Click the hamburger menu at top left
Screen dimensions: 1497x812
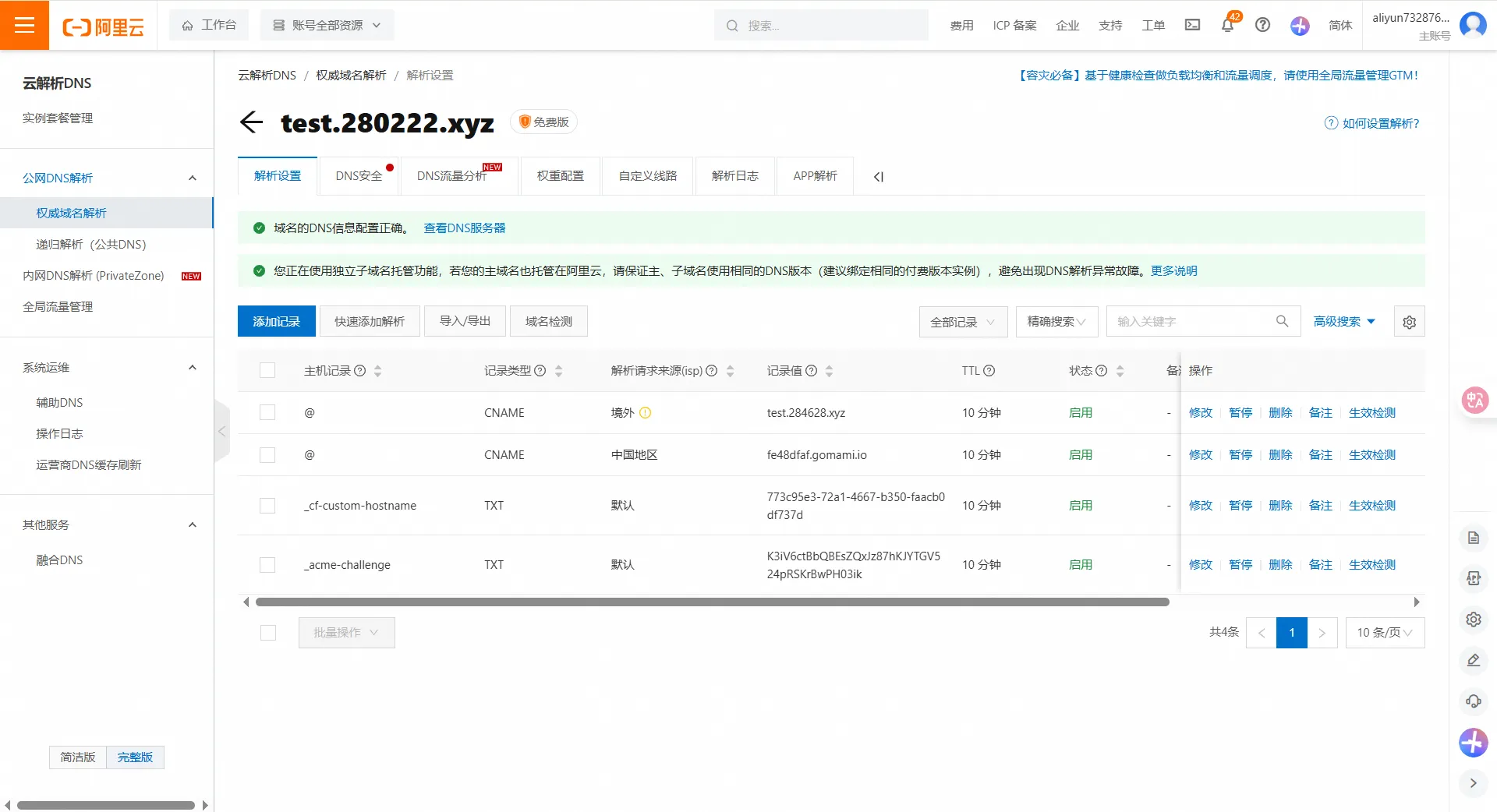[x=24, y=25]
